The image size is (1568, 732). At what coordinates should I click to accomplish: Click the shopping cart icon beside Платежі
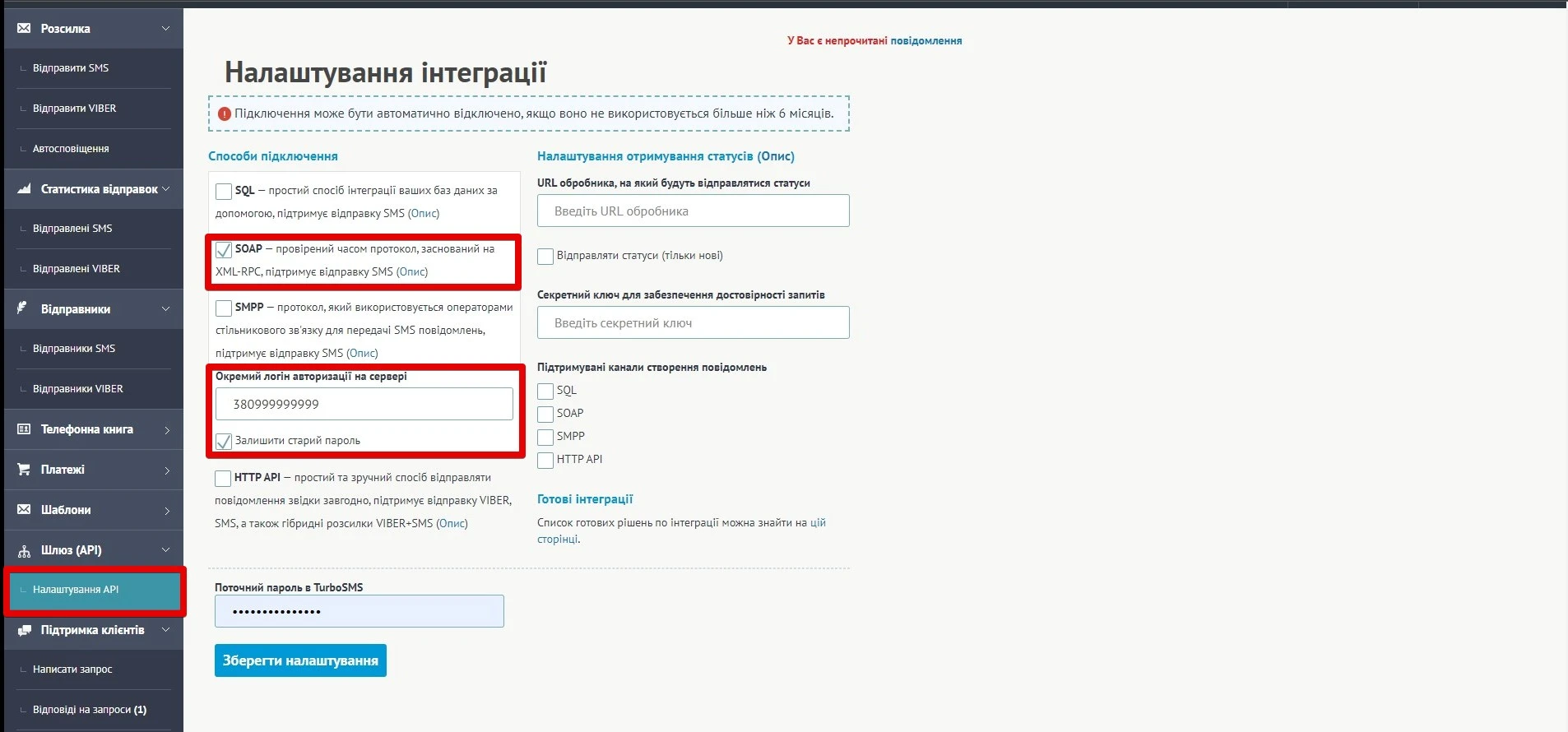pos(24,470)
